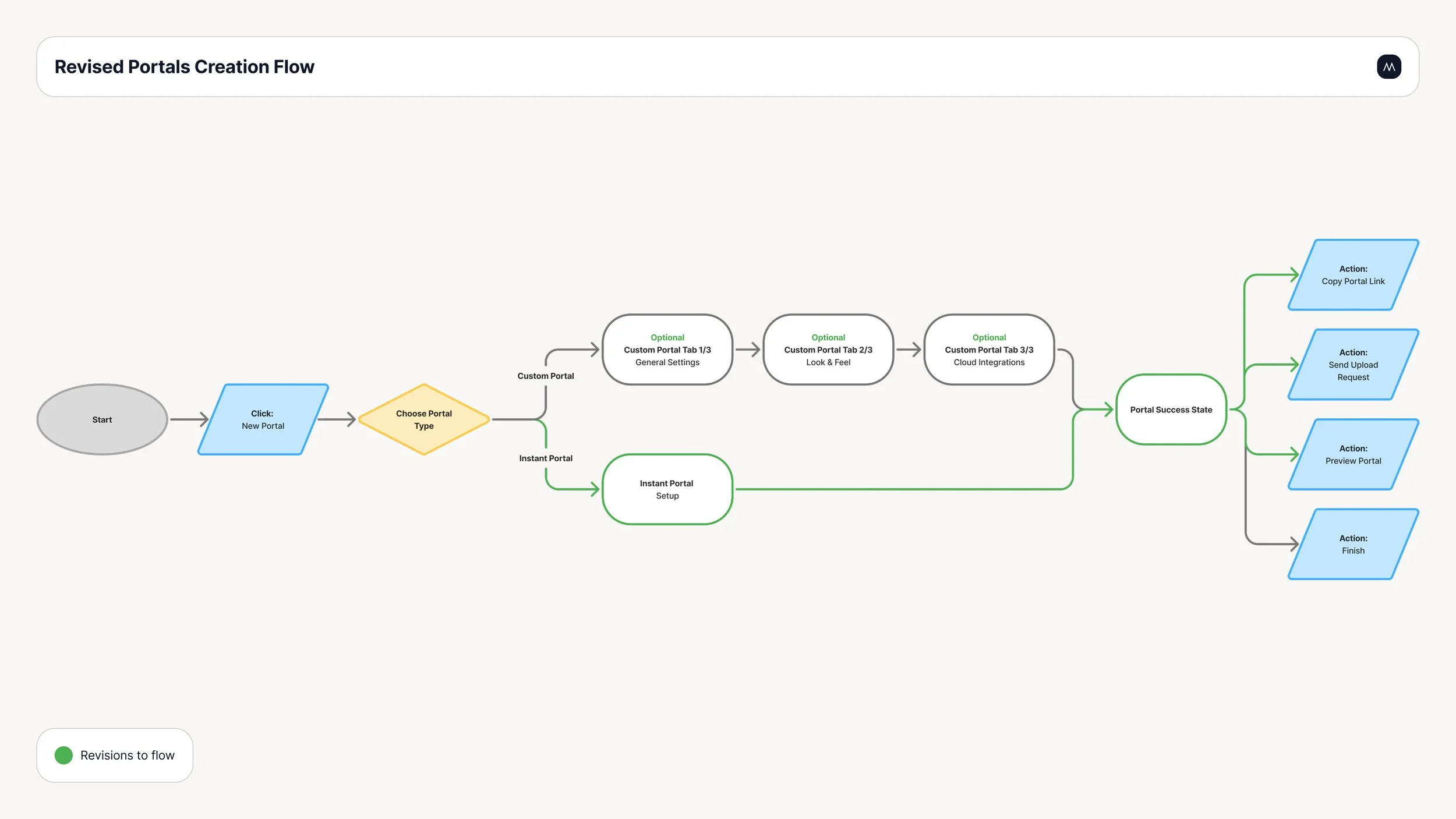Click the green legend color dot

coord(63,755)
